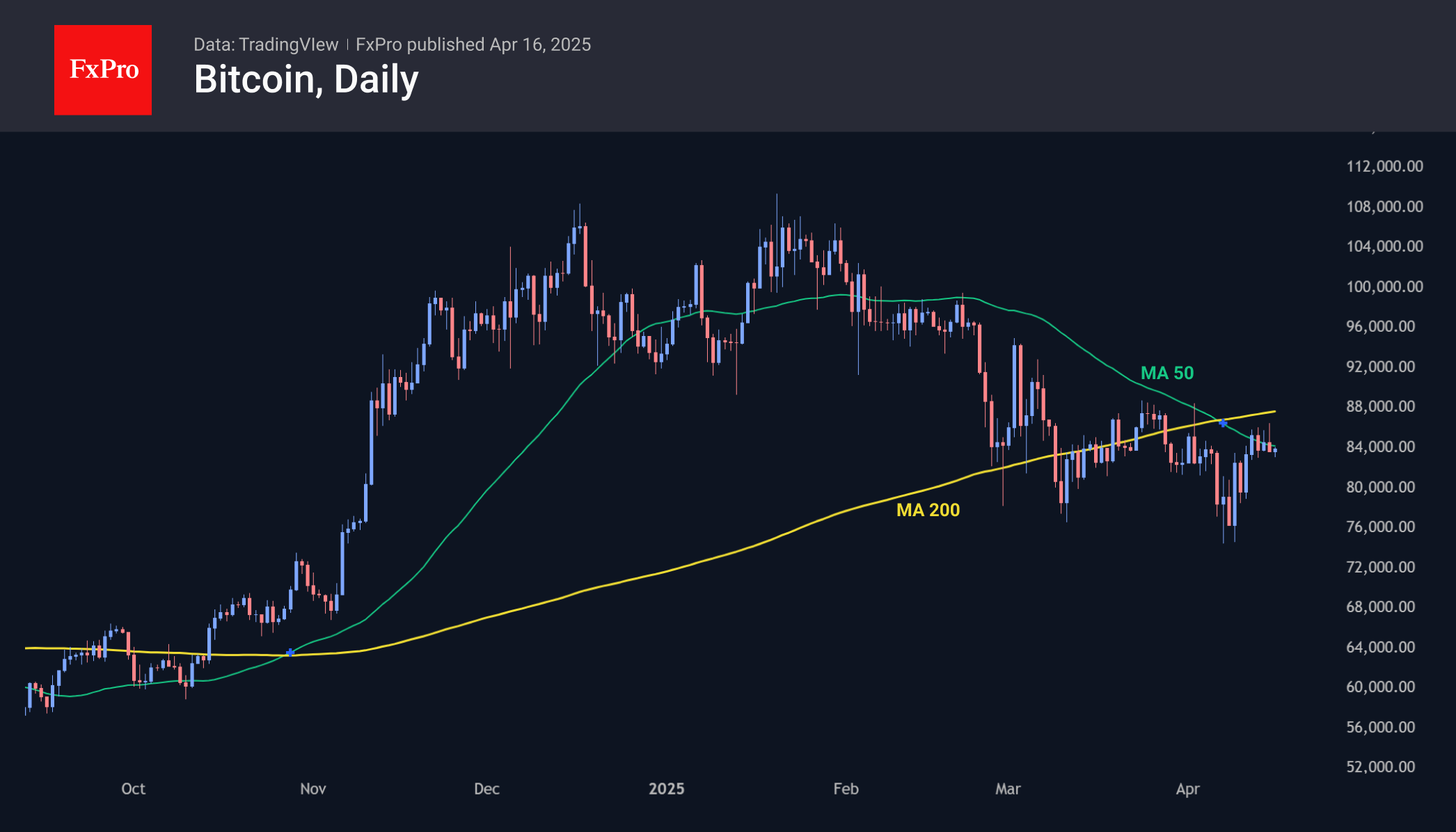Viewport: 1456px width, 832px height.
Task: Click the 84,000.00 price axis label
Action: [x=1380, y=447]
